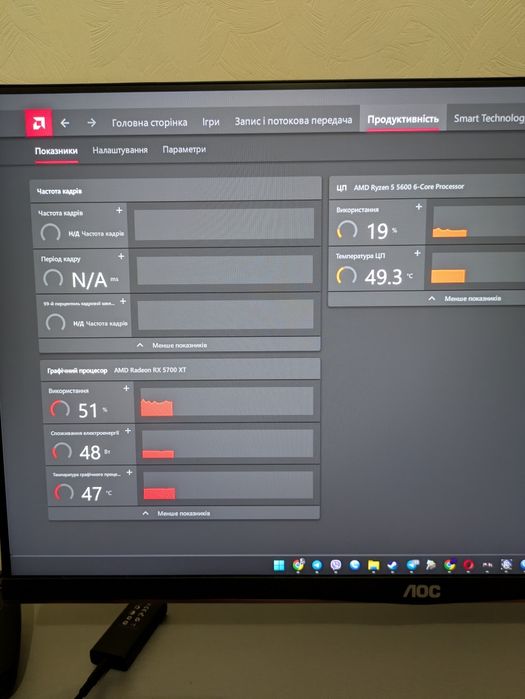Viewport: 525px width, 699px height.
Task: Switch to the Налаштування sub-tab
Action: (120, 150)
